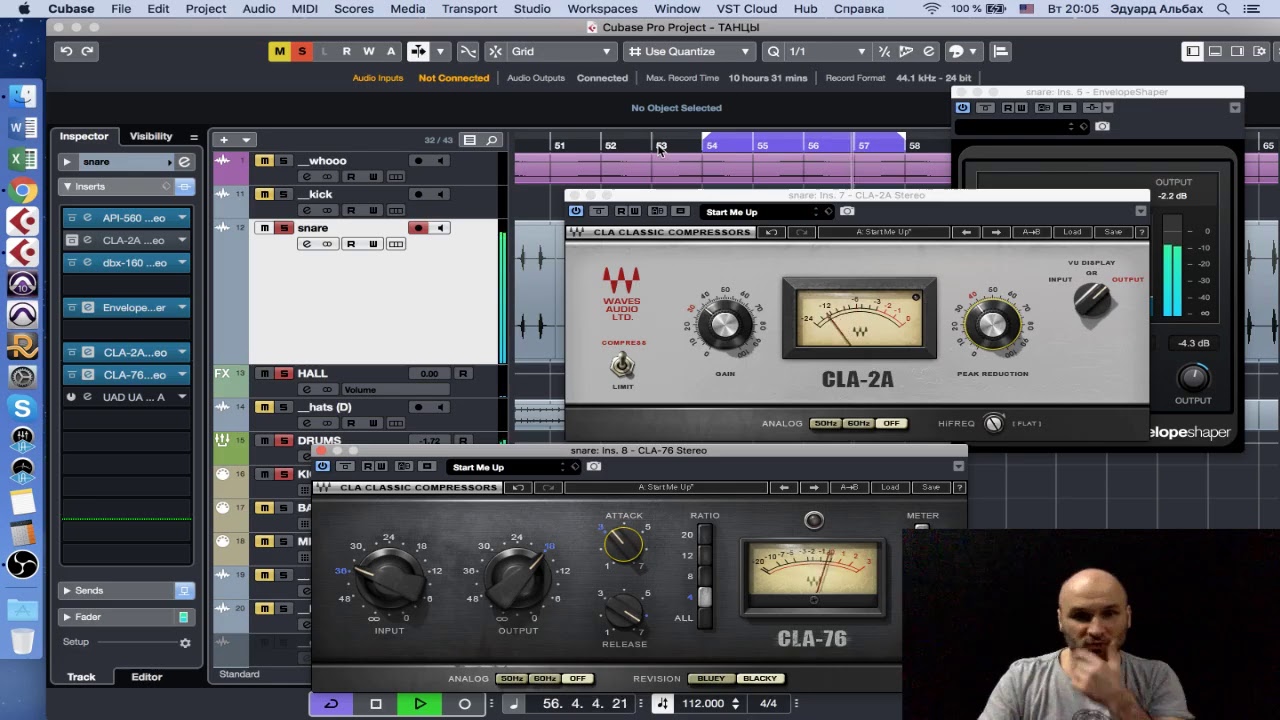1280x720 pixels.
Task: Mute the __whooo track
Action: (264, 161)
